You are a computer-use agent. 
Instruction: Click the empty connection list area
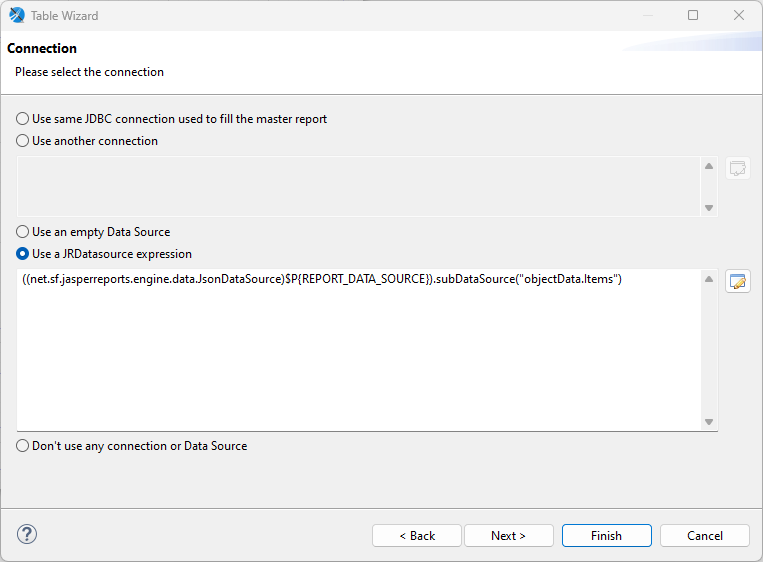point(358,186)
